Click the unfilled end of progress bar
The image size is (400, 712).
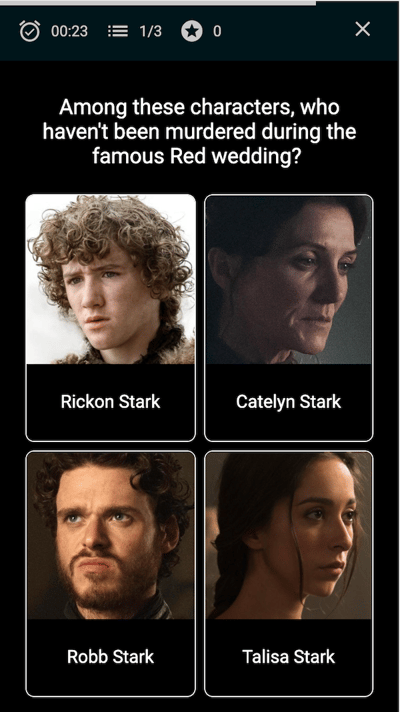click(x=357, y=3)
